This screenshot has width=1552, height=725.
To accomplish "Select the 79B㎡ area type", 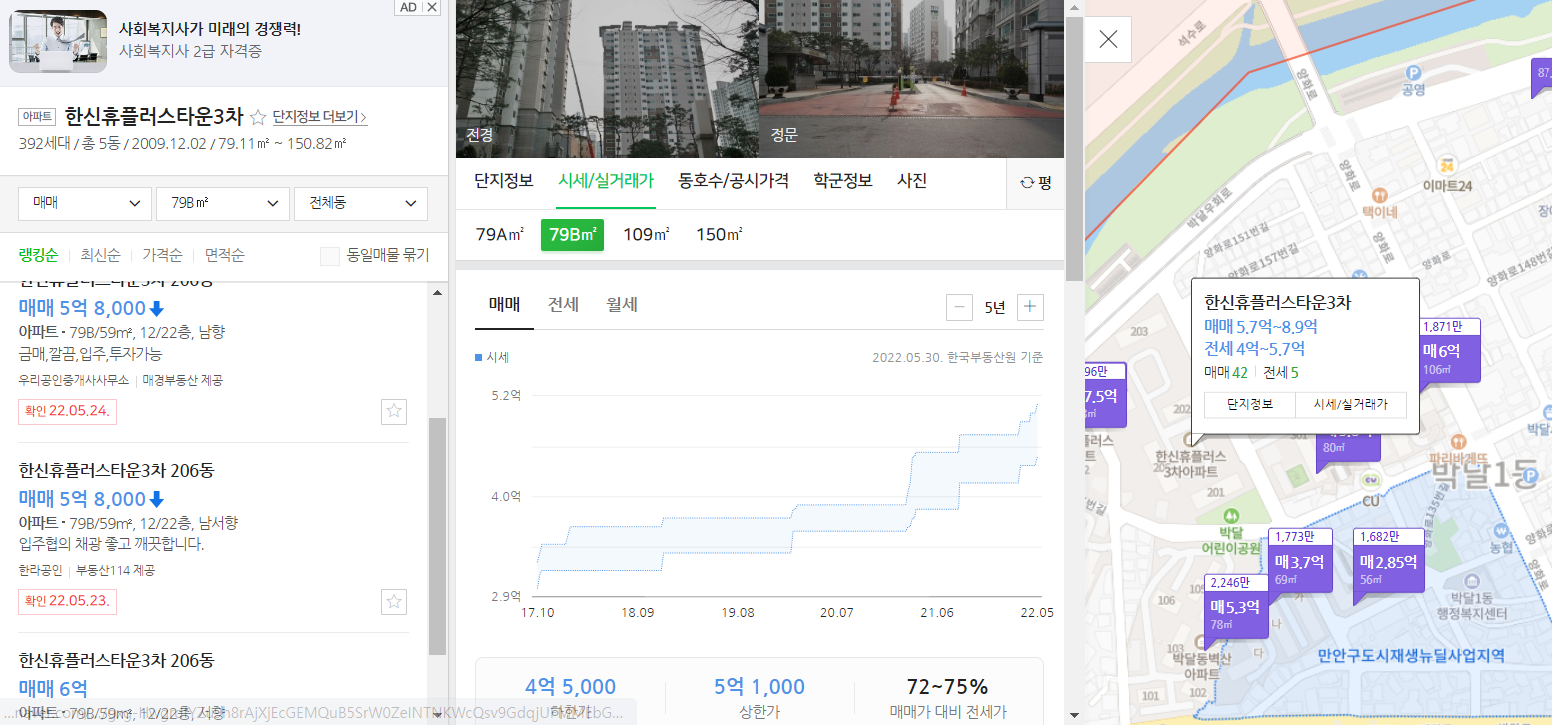I will coord(572,235).
